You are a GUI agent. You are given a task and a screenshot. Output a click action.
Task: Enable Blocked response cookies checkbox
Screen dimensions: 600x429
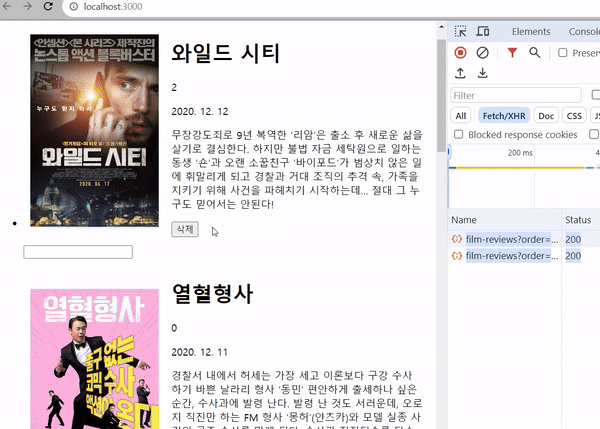[x=458, y=134]
